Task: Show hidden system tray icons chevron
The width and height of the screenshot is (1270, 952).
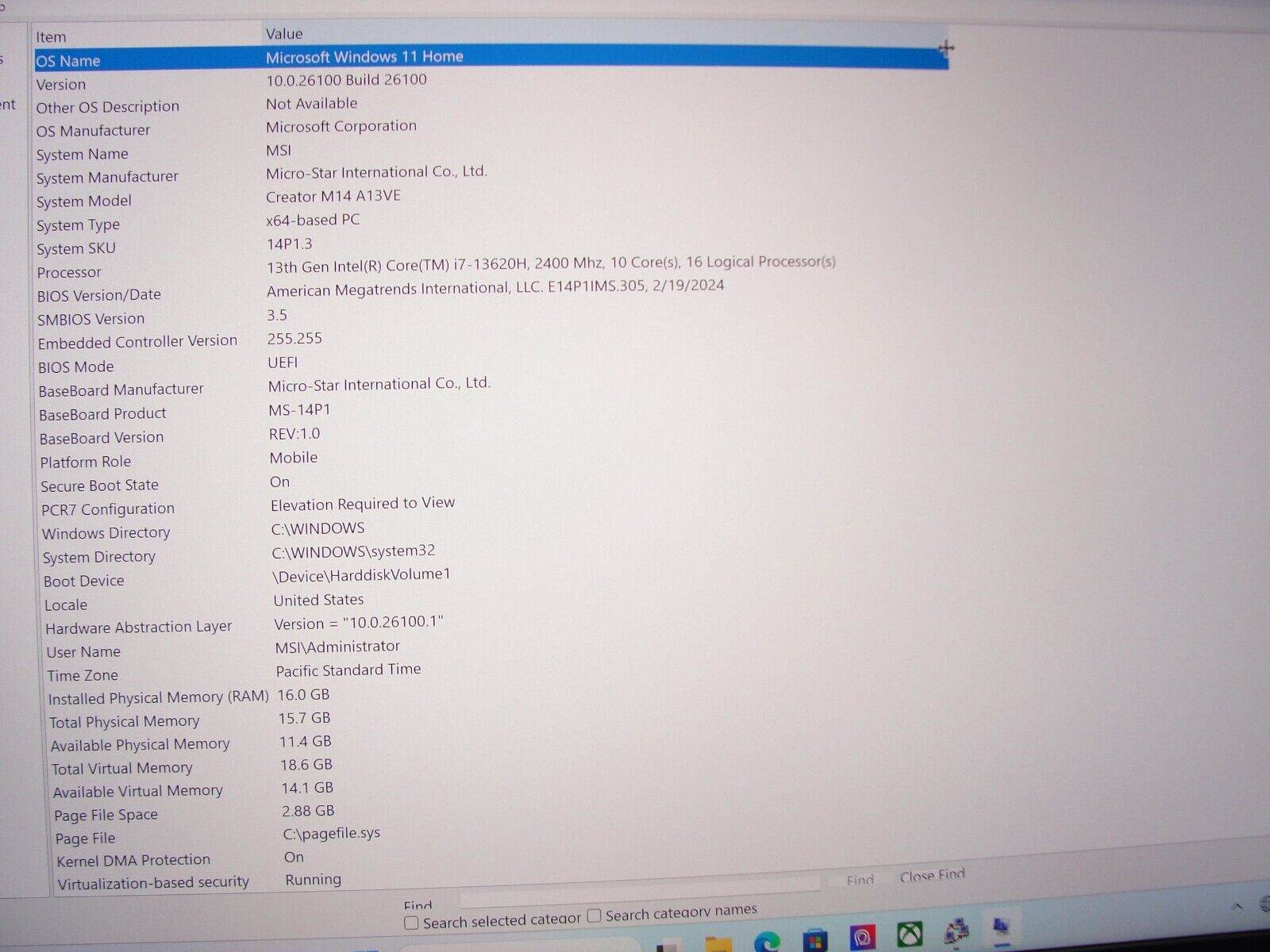Action: pos(1237,906)
